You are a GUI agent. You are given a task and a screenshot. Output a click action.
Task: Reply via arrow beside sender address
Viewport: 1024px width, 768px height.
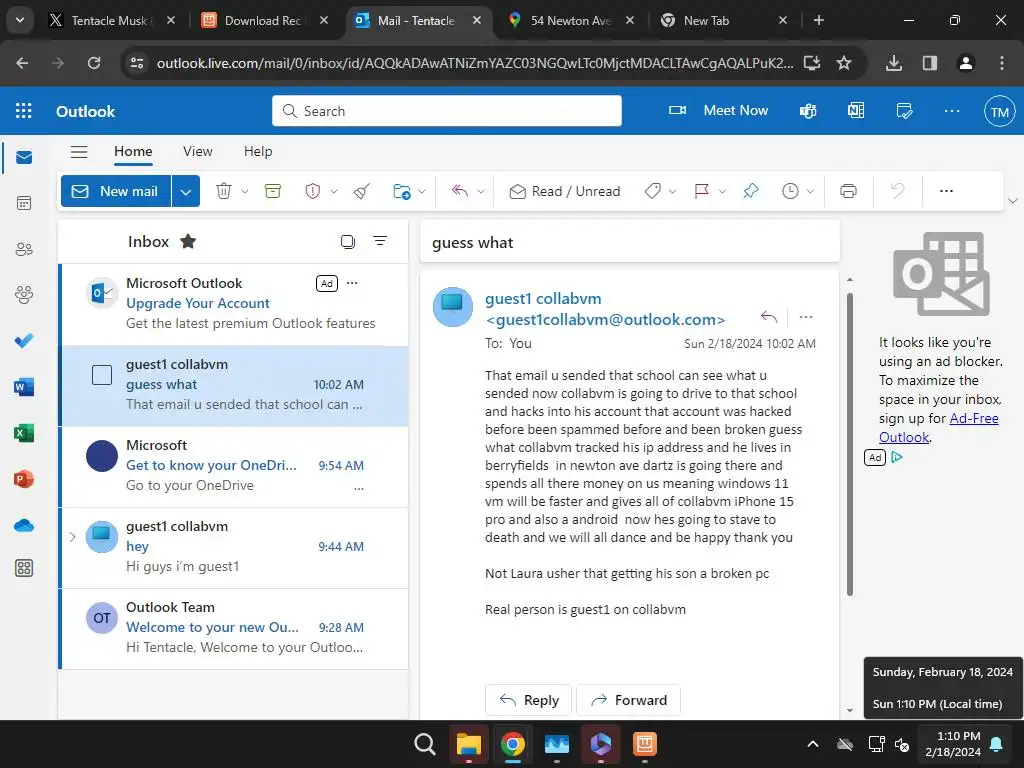(769, 317)
